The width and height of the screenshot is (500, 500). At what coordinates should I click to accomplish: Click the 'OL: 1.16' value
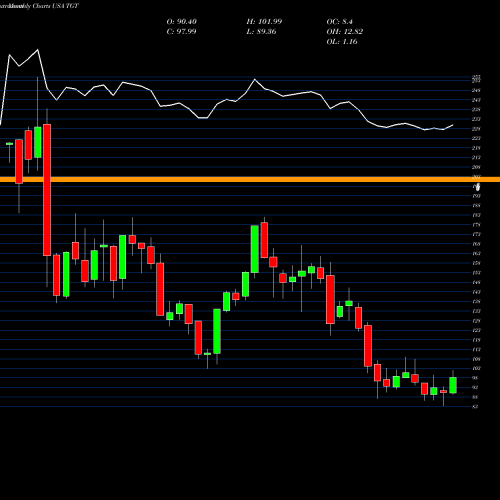point(342,42)
